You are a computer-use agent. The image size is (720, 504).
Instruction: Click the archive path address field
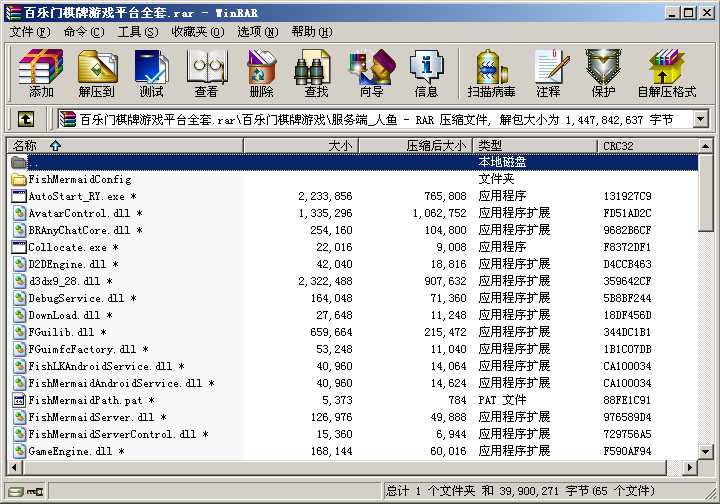coord(374,120)
